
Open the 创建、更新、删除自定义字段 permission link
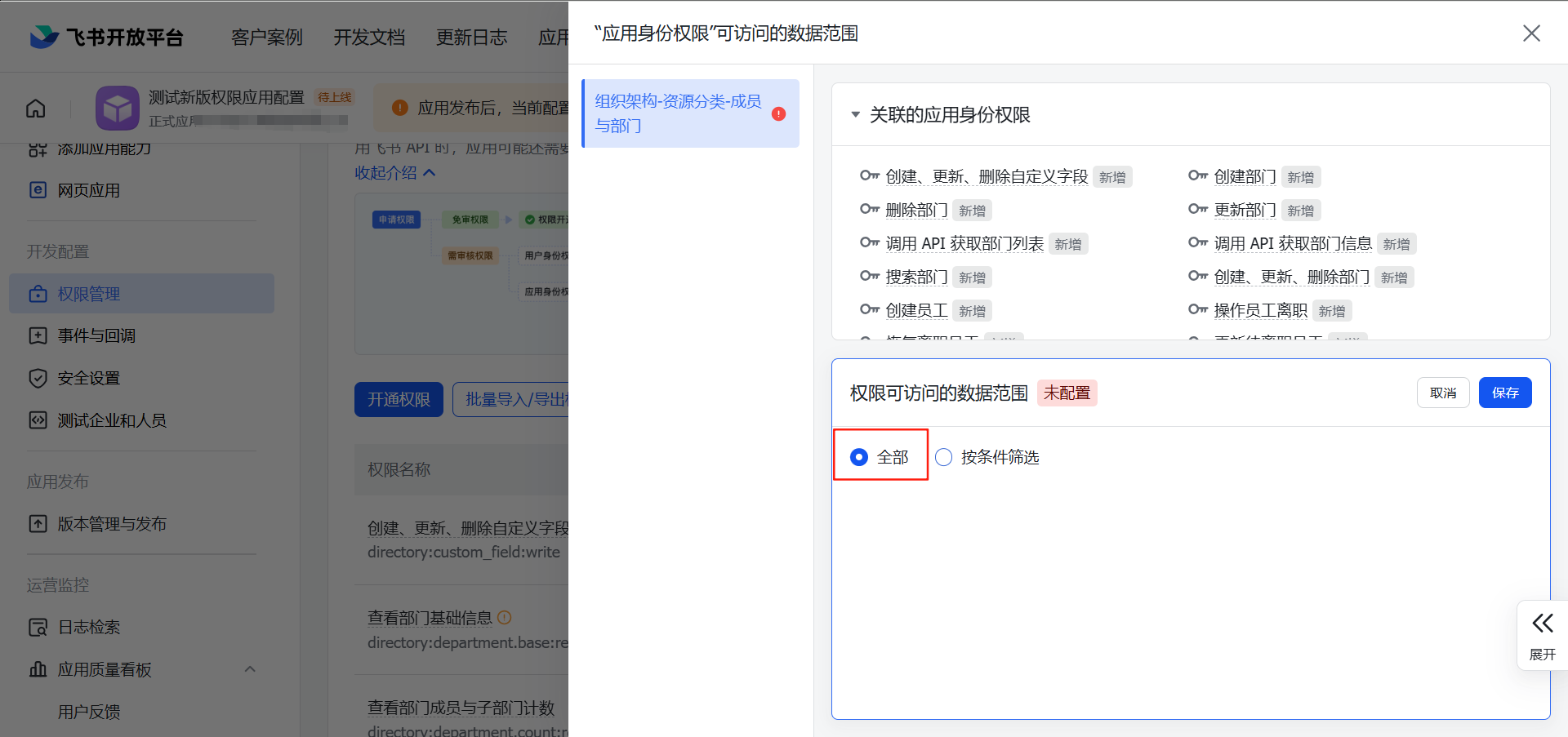coord(987,176)
